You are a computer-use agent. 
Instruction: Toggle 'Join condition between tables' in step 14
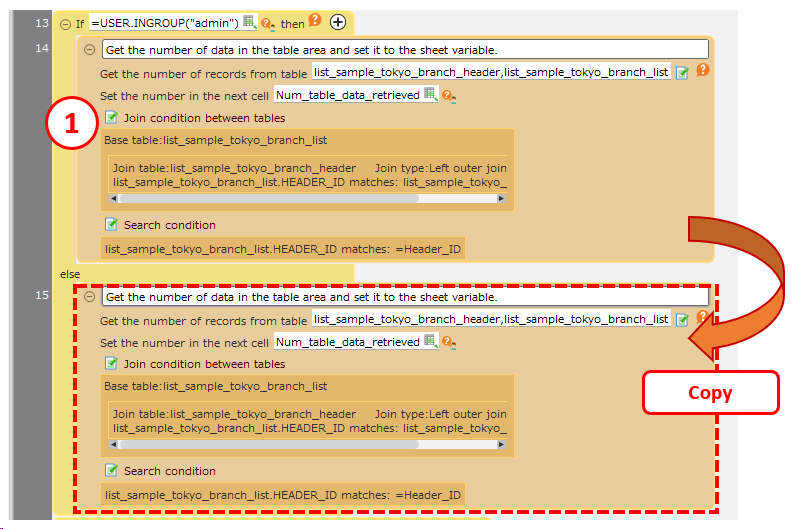[112, 118]
